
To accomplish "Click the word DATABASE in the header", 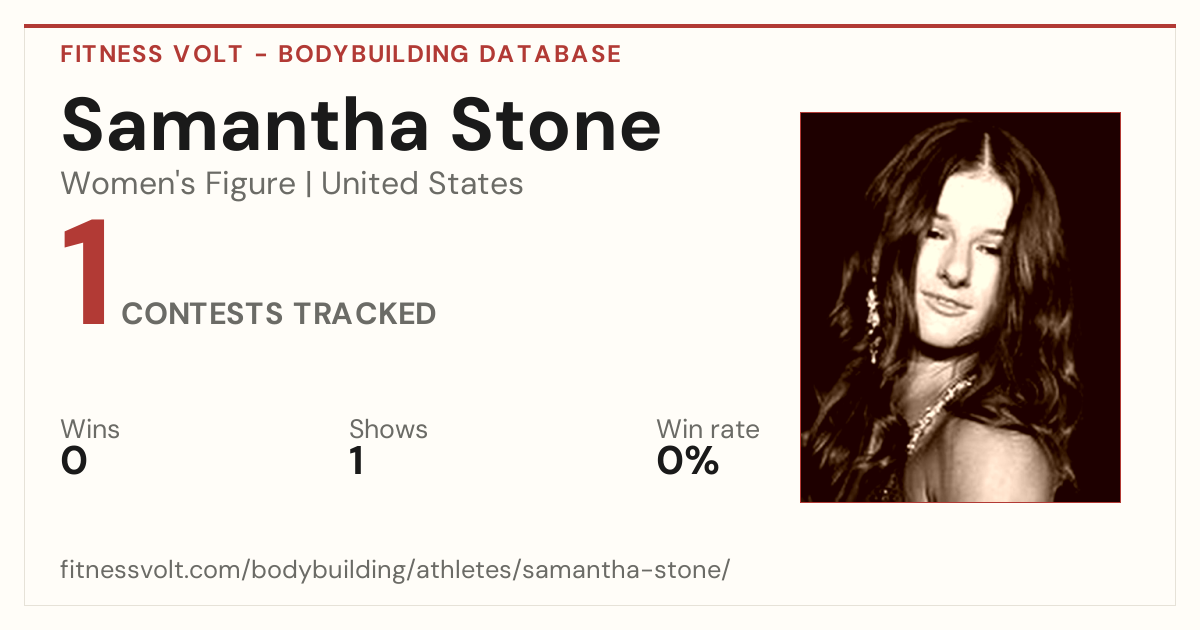I will (550, 54).
